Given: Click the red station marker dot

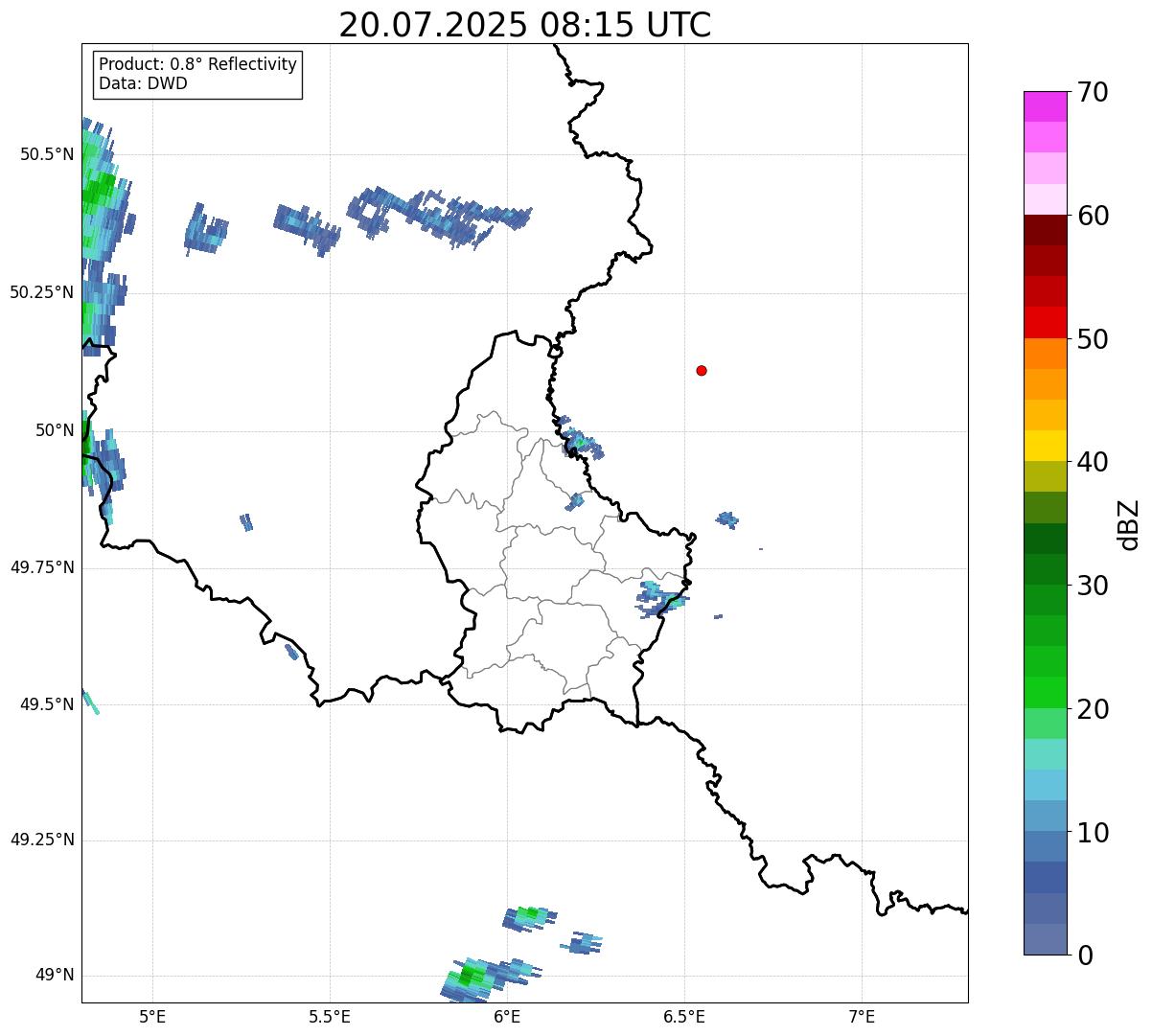Looking at the screenshot, I should click(x=702, y=370).
